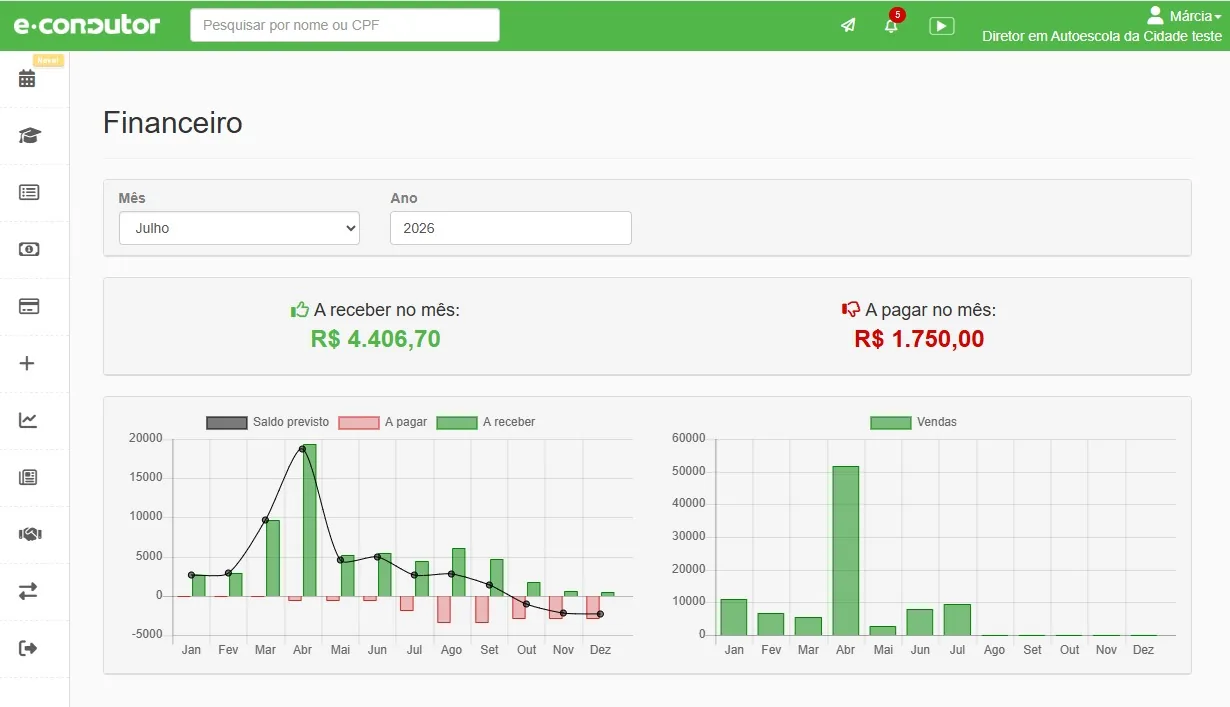This screenshot has height=707, width=1230.
Task: Click the A receber green legend swatch
Action: point(456,422)
